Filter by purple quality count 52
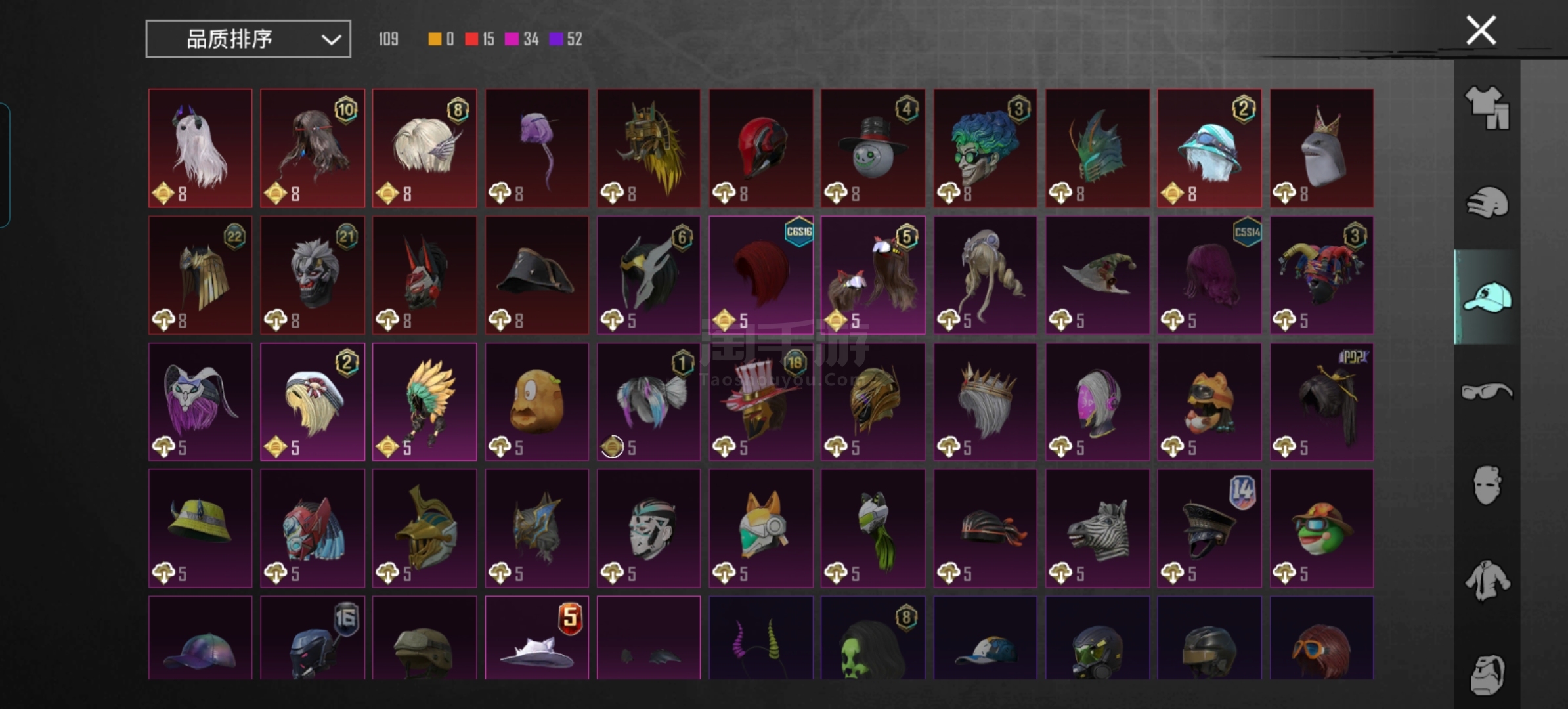Image resolution: width=1568 pixels, height=709 pixels. (566, 39)
